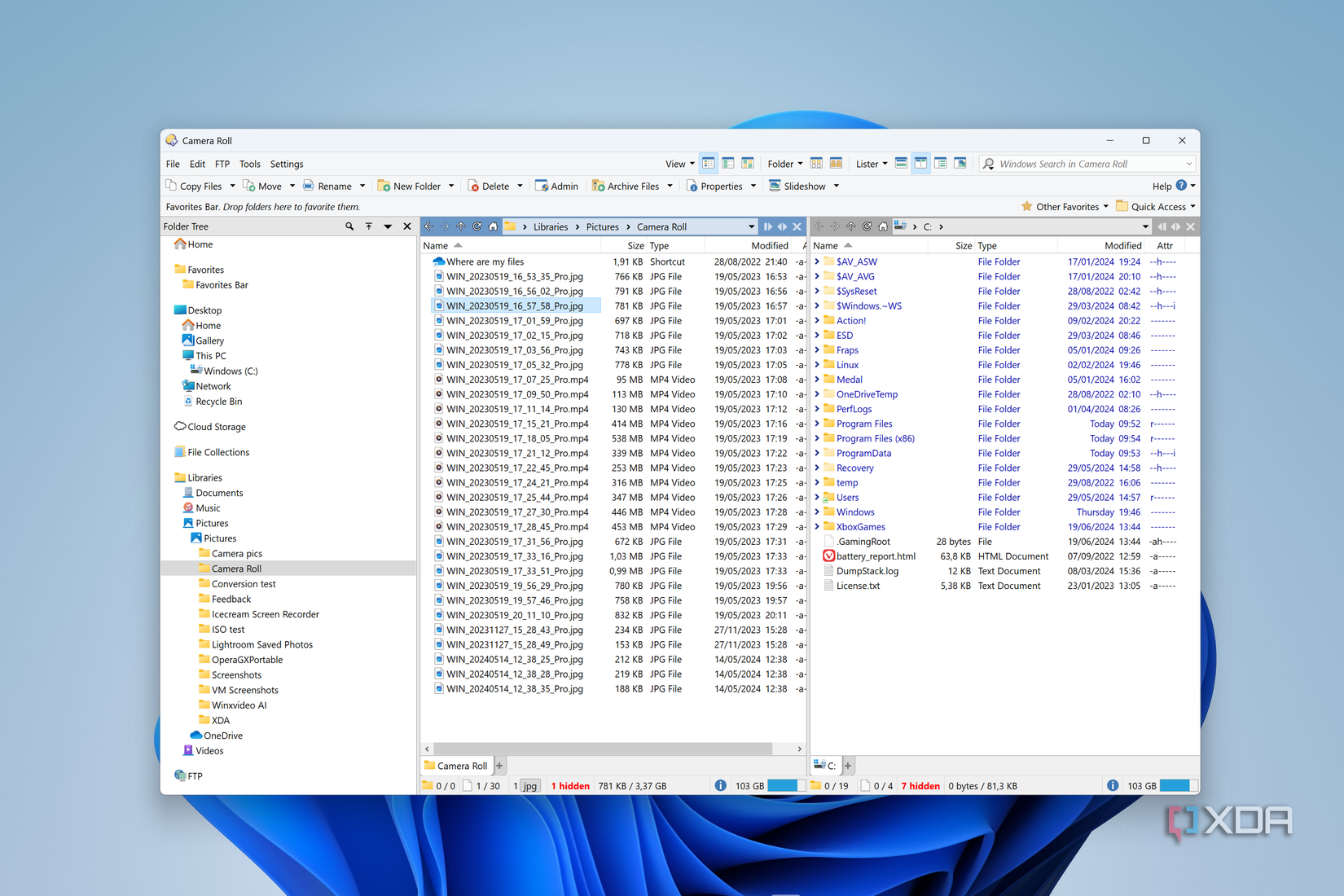This screenshot has width=1344, height=896.
Task: Swap panes using left pane's arrows icon
Action: [782, 226]
